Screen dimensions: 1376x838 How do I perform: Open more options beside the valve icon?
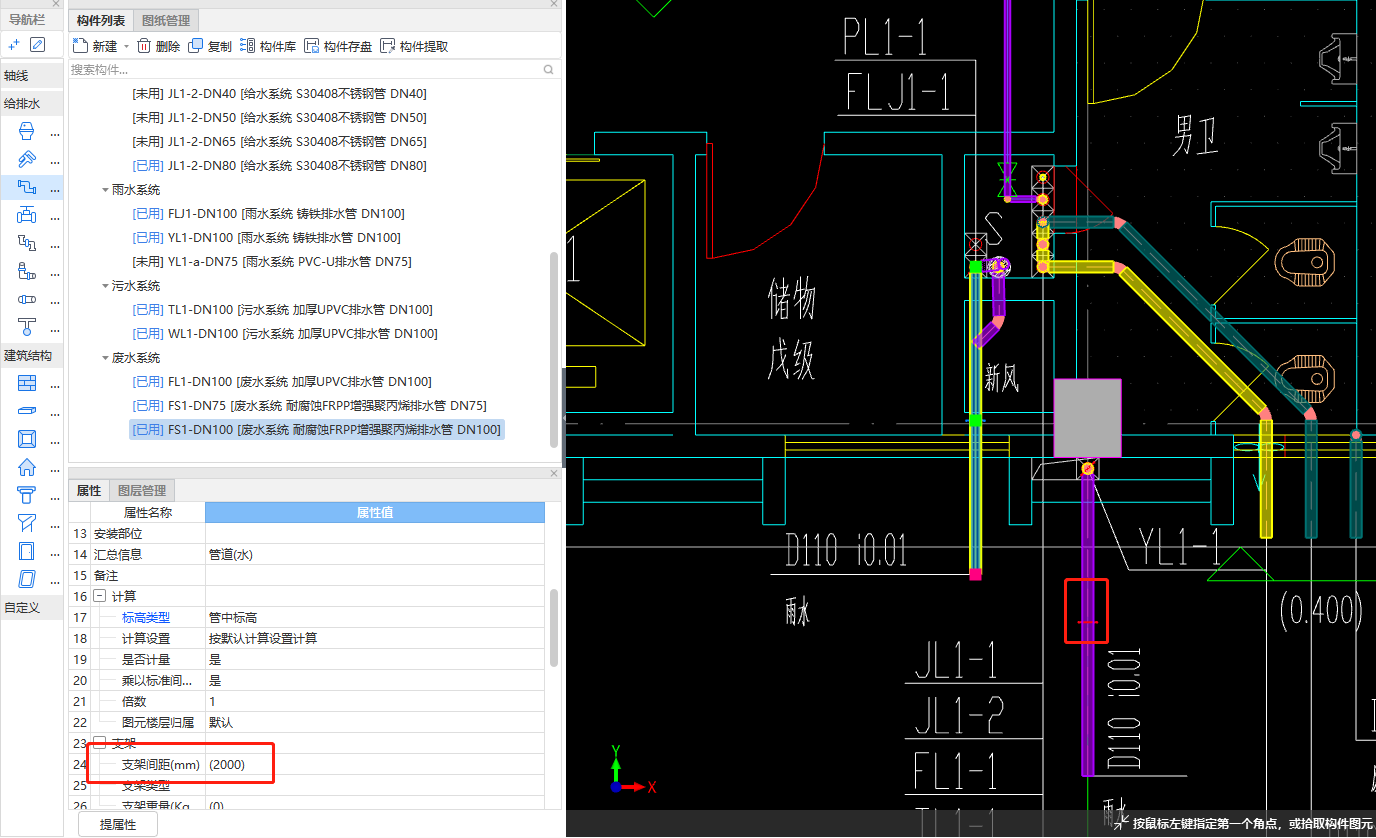click(55, 216)
